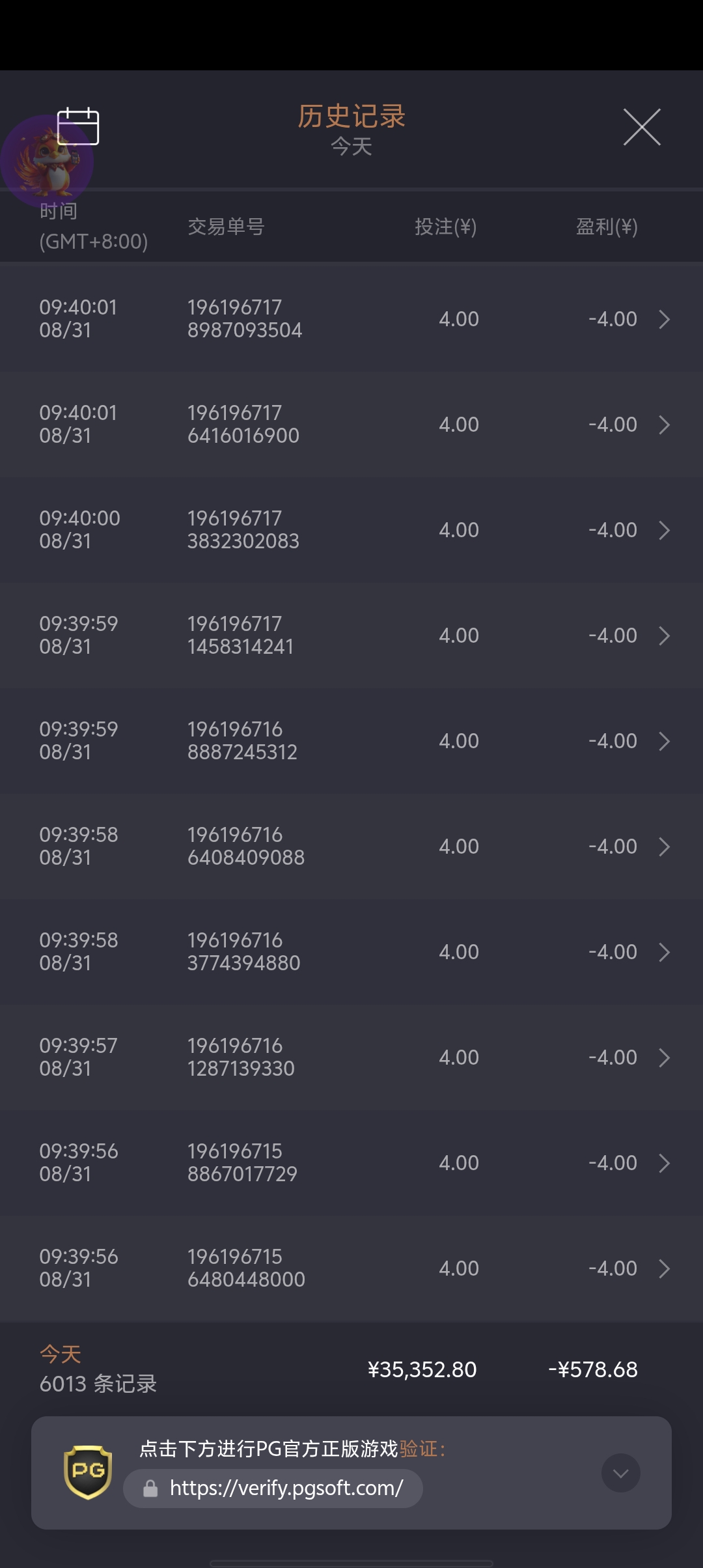The image size is (703, 1568).
Task: Expand details for transaction ending 6416016900
Action: point(664,425)
